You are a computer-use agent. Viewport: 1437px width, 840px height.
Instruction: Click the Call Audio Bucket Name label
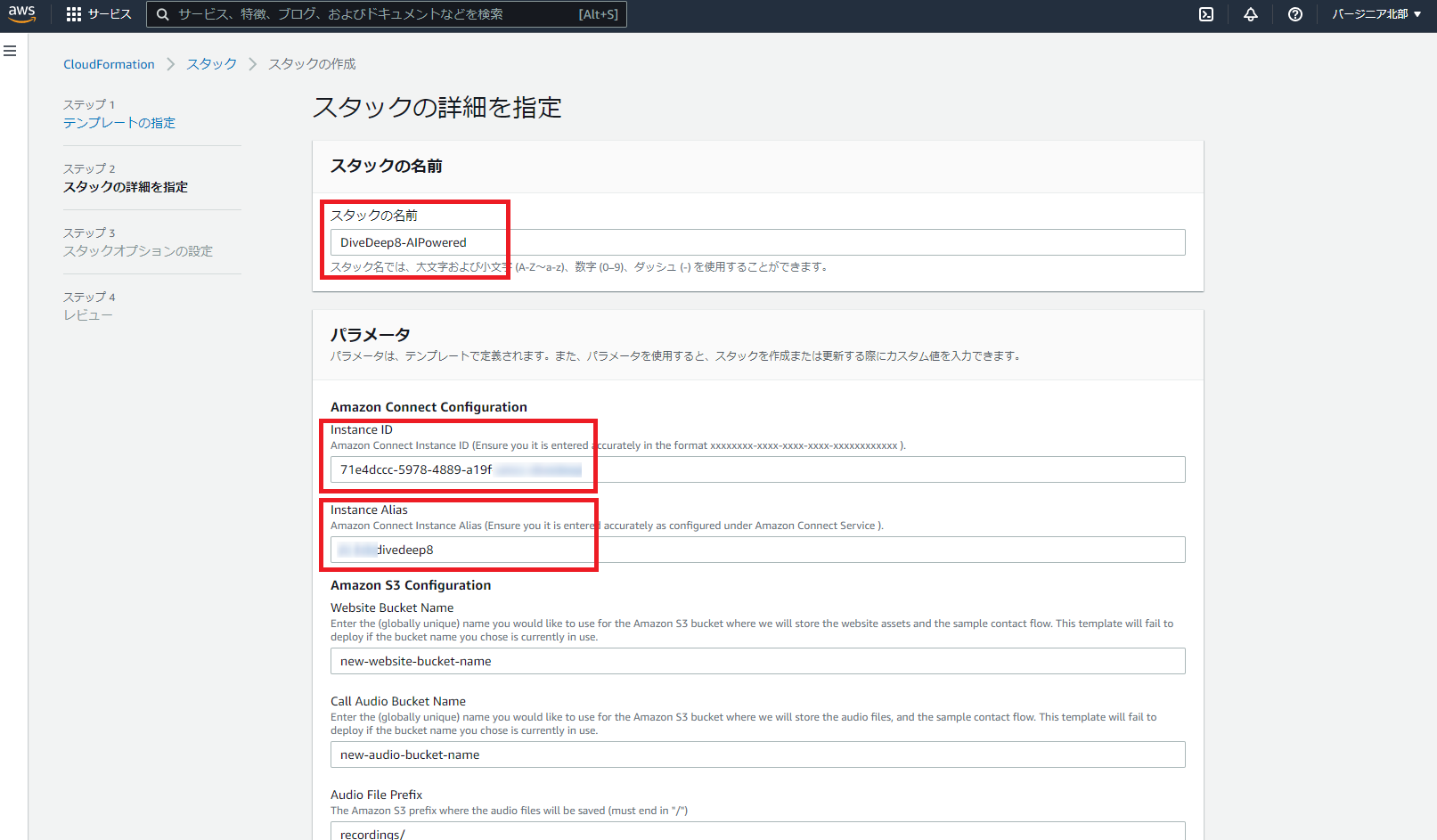pyautogui.click(x=398, y=701)
